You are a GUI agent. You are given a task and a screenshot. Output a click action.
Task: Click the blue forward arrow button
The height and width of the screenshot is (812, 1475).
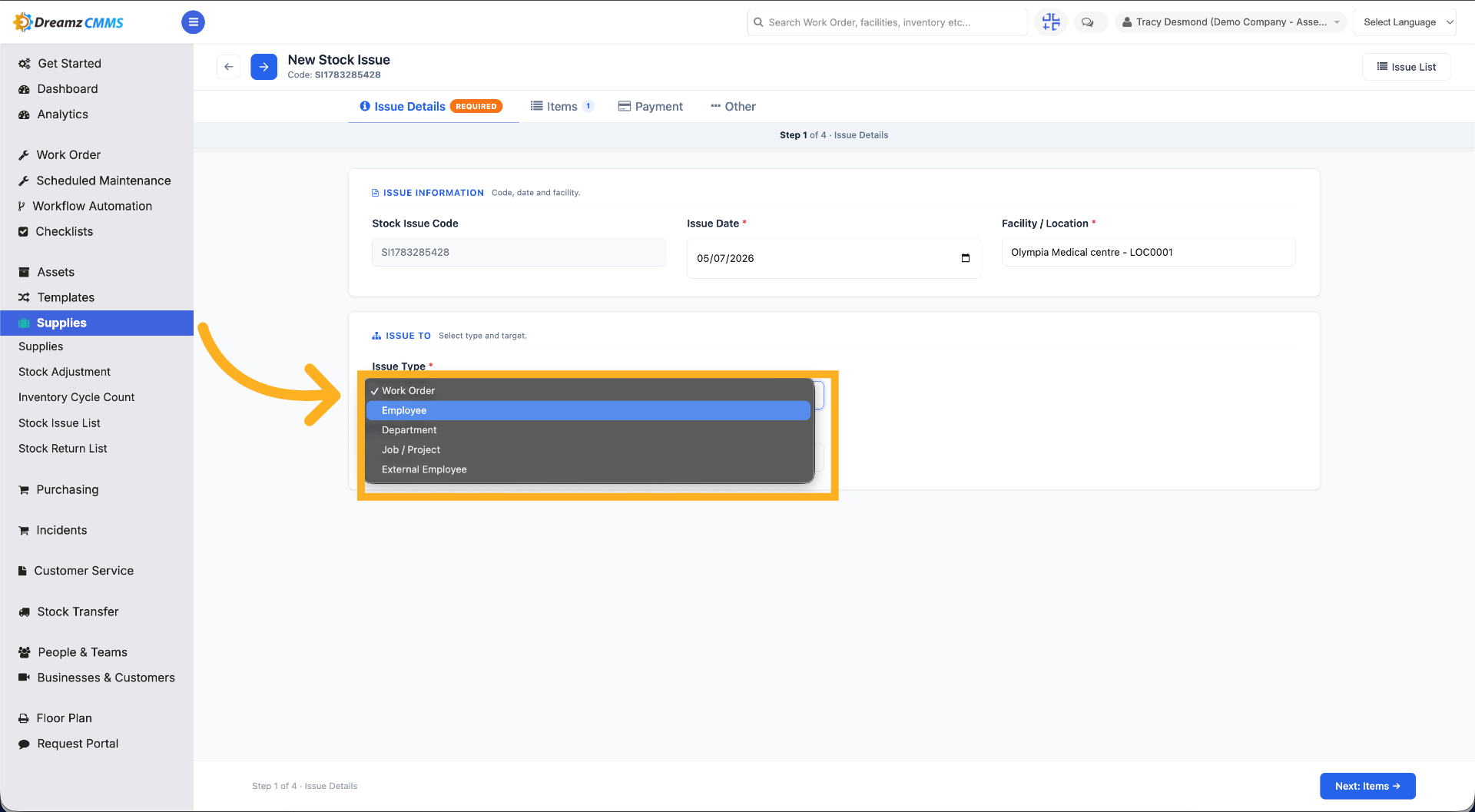(x=264, y=67)
